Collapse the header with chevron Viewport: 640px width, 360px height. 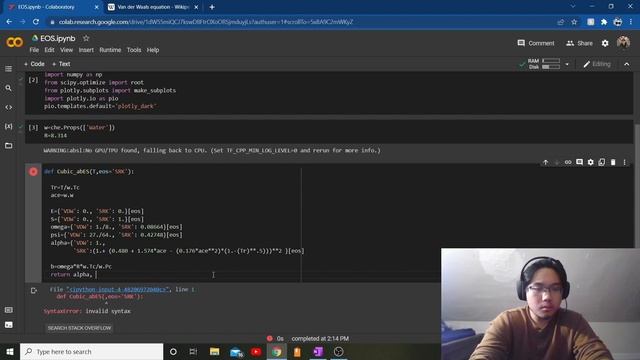pos(627,64)
